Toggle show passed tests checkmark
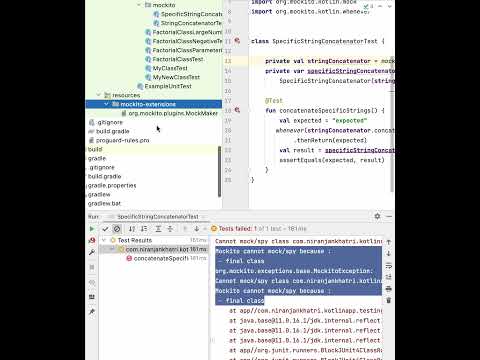This screenshot has height=360, width=480. pyautogui.click(x=105, y=229)
